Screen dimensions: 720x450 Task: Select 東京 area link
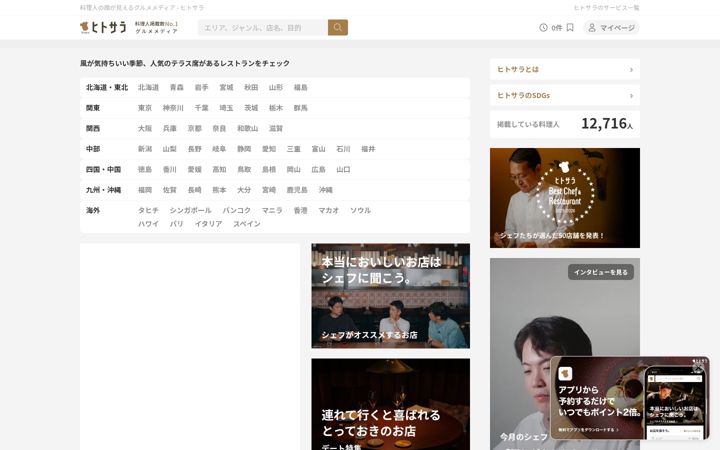click(145, 108)
